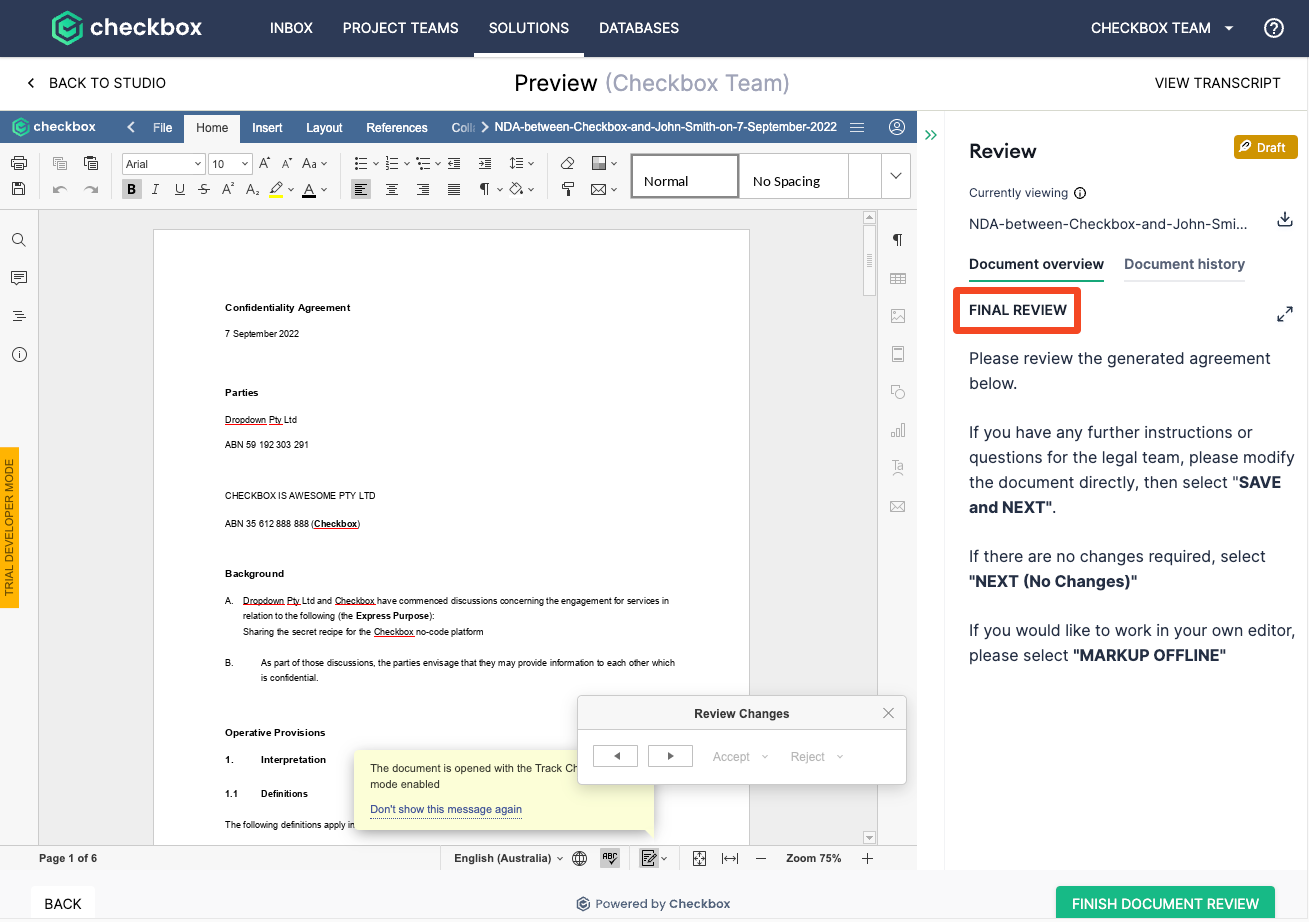This screenshot has height=922, width=1309.
Task: Return via BACK TO STUDIO link
Action: [x=96, y=83]
